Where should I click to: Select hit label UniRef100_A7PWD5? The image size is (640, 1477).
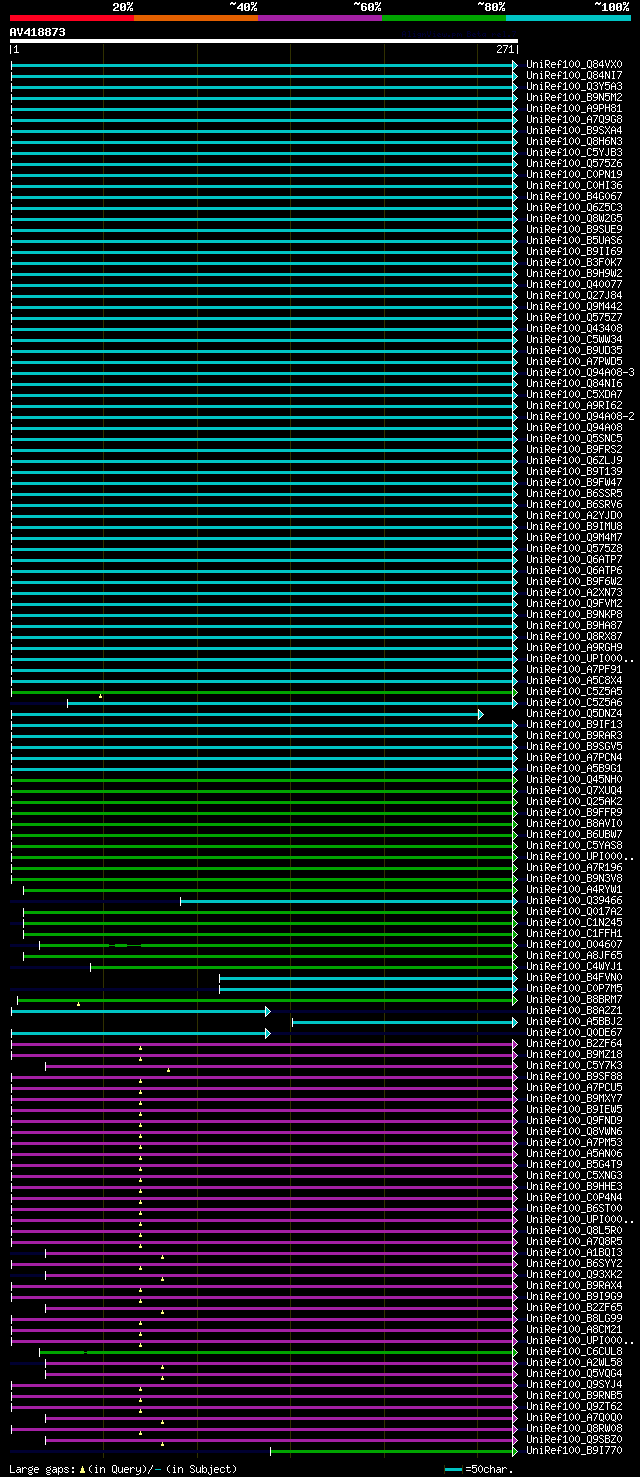[573, 361]
